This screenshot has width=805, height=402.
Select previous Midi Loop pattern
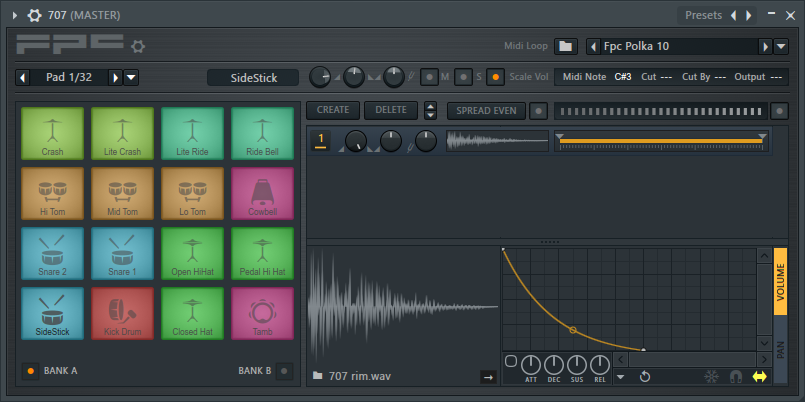593,46
